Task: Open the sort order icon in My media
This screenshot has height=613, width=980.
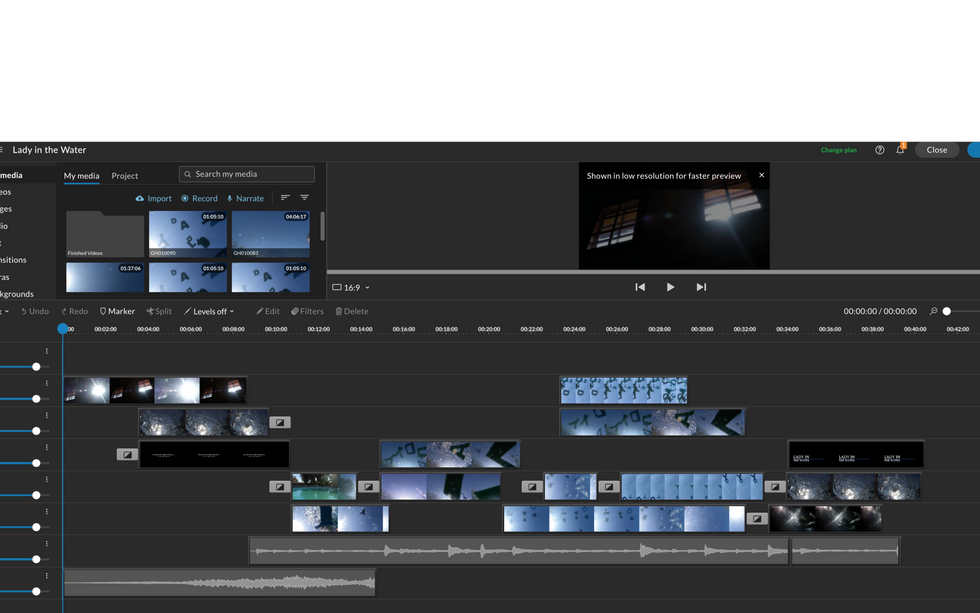Action: point(285,197)
